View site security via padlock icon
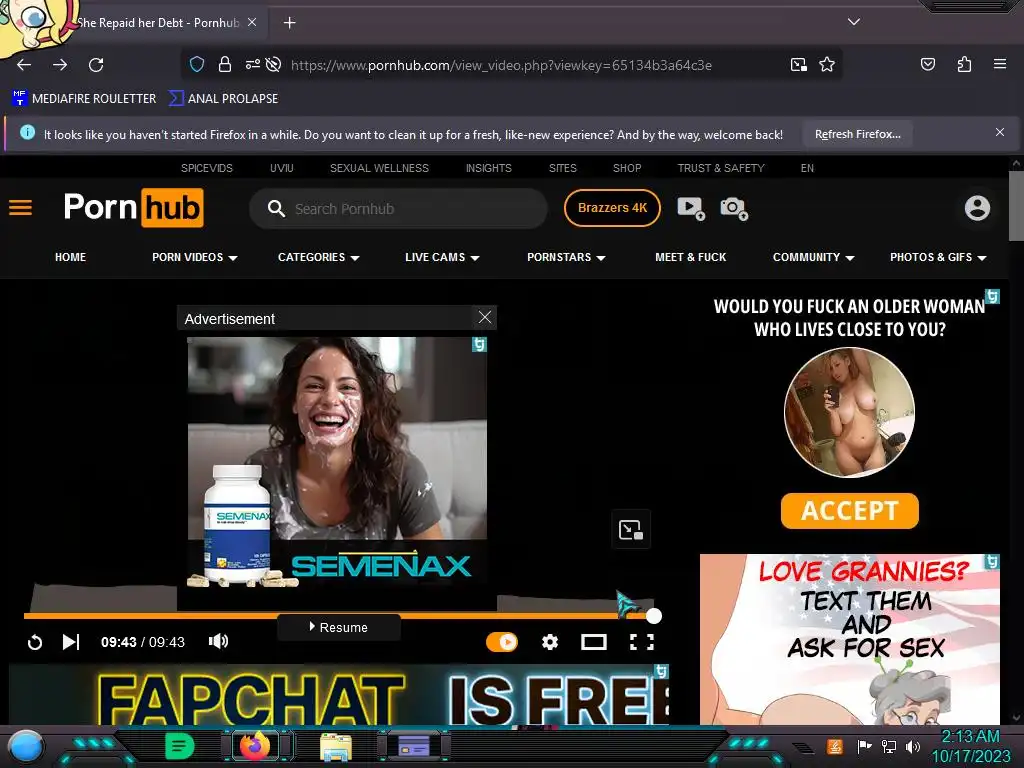The height and width of the screenshot is (768, 1024). pos(225,64)
